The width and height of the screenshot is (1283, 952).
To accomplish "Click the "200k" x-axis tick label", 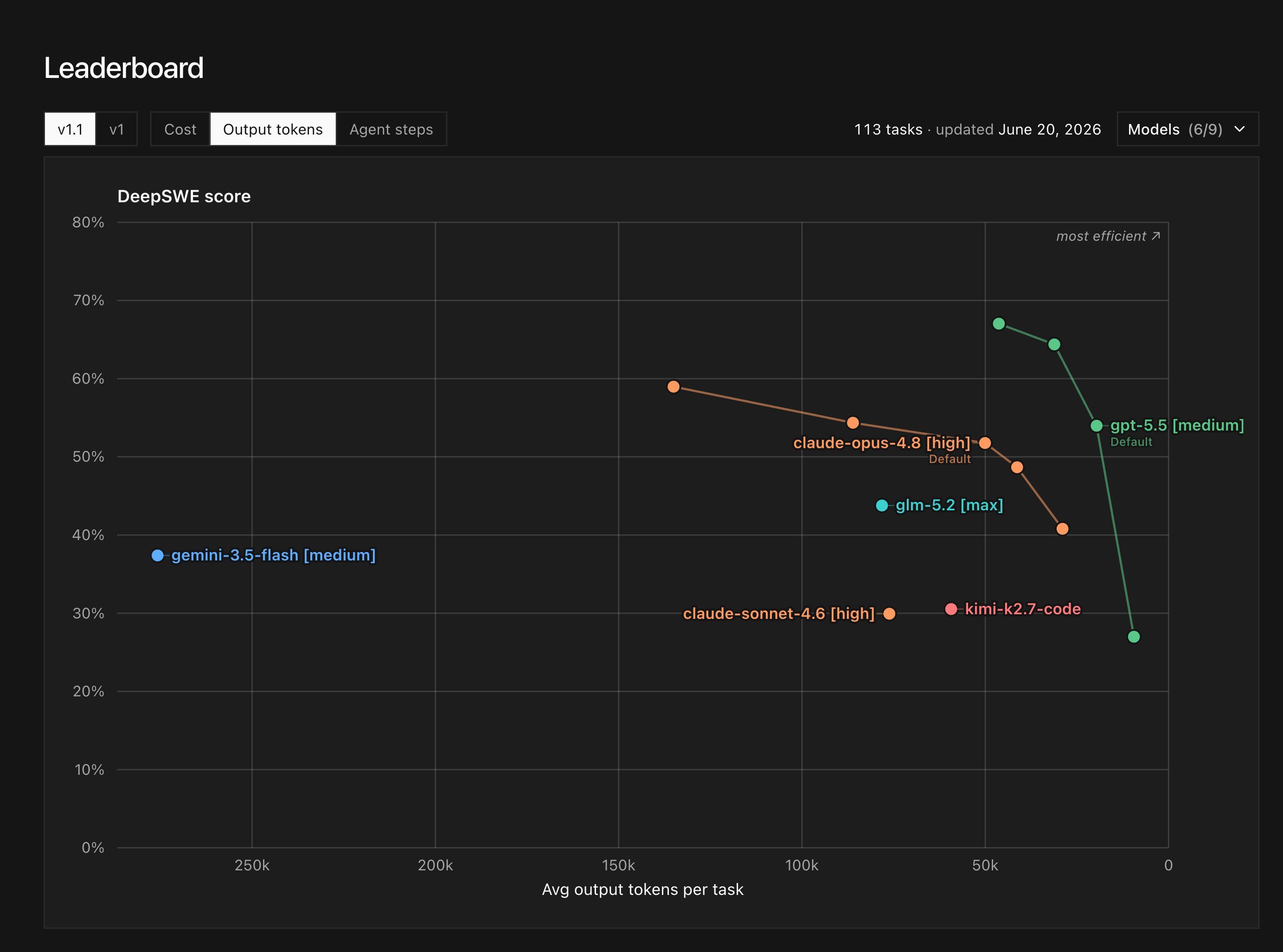I will [435, 866].
